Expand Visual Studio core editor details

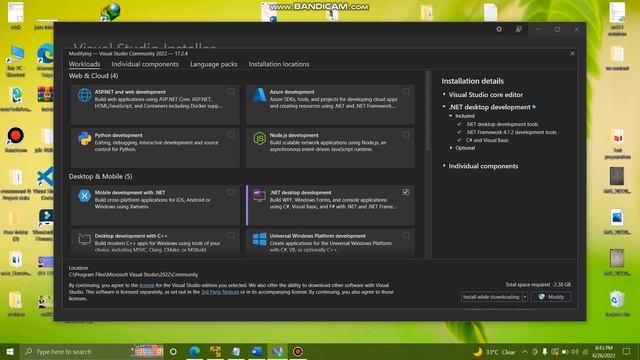pos(444,94)
